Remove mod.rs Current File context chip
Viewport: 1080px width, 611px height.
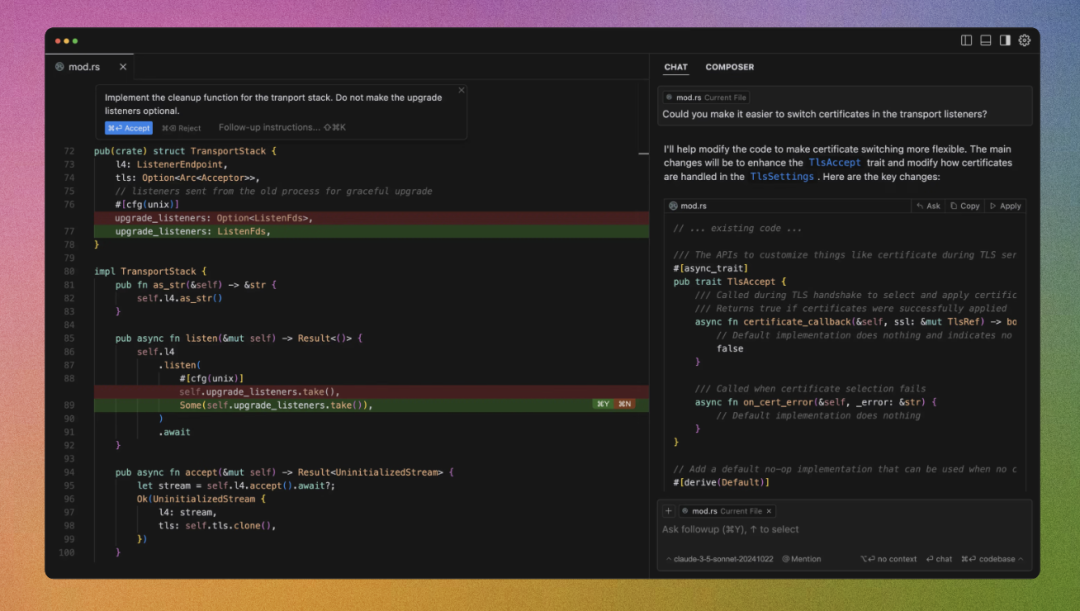[769, 511]
